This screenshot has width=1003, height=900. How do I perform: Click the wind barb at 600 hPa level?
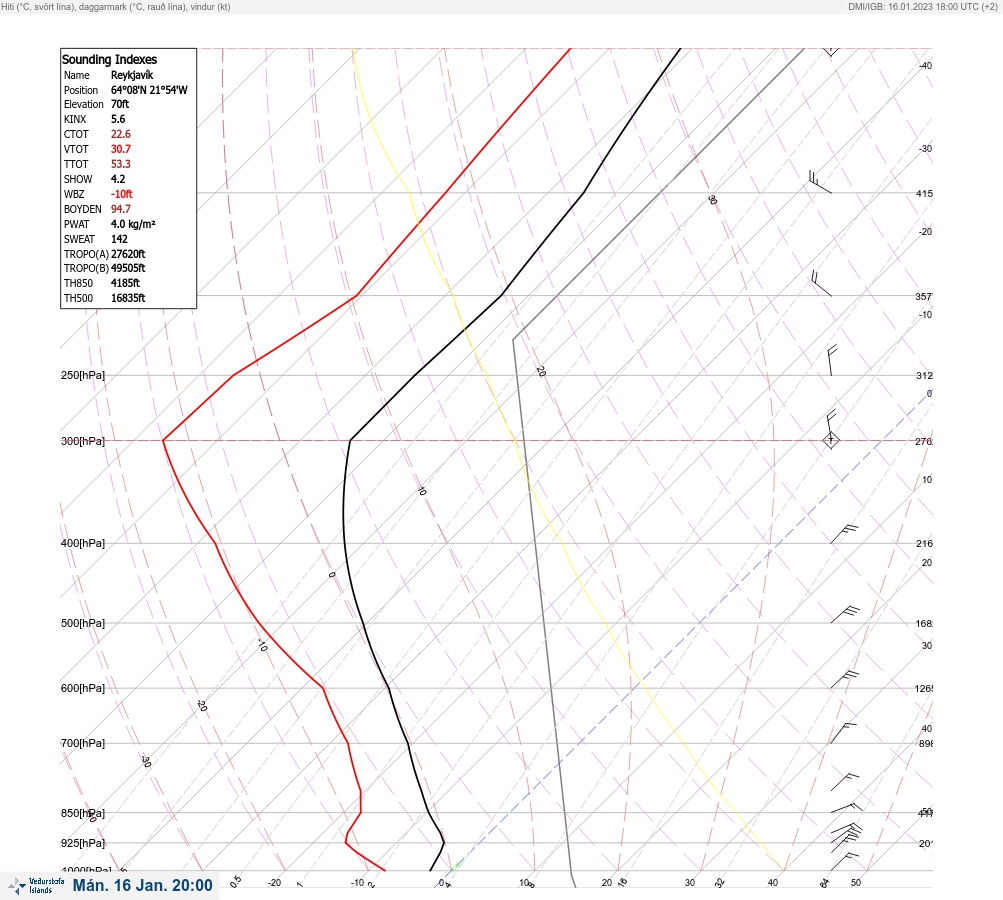tap(845, 679)
